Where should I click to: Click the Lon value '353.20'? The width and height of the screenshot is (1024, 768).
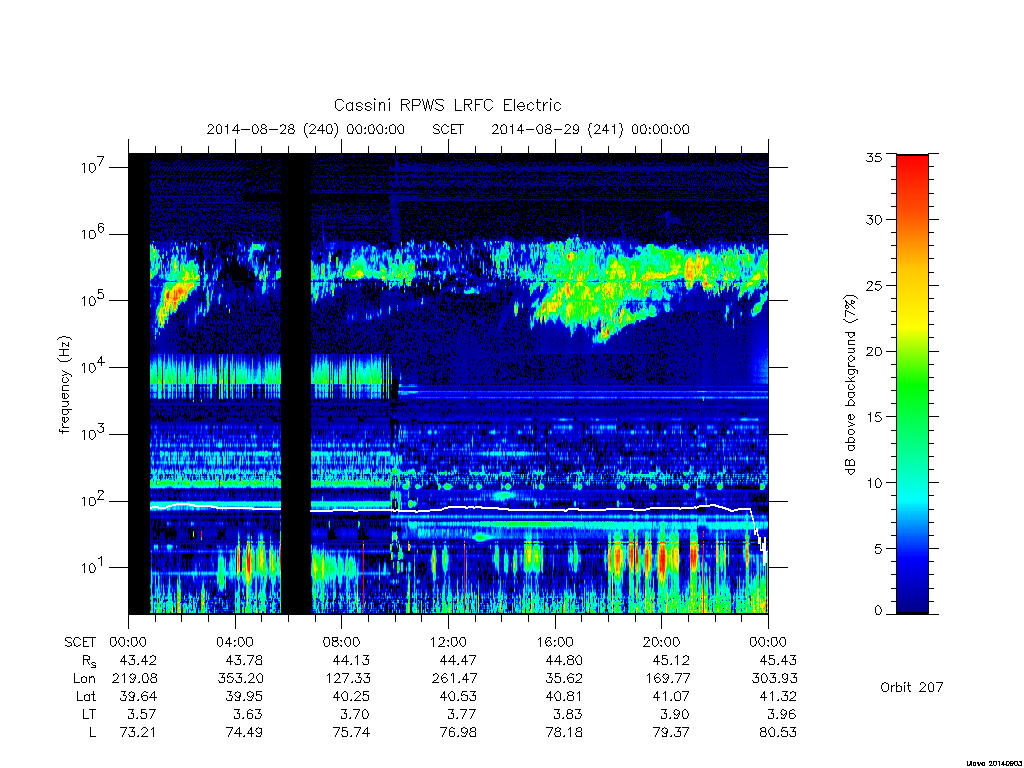pyautogui.click(x=240, y=679)
